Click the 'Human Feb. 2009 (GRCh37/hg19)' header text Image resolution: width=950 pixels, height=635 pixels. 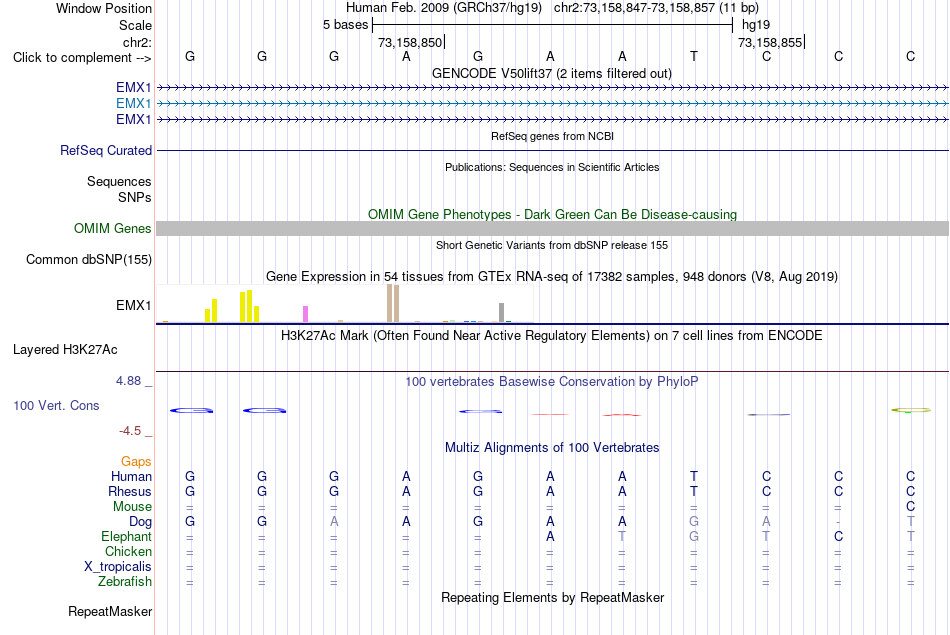tap(445, 8)
